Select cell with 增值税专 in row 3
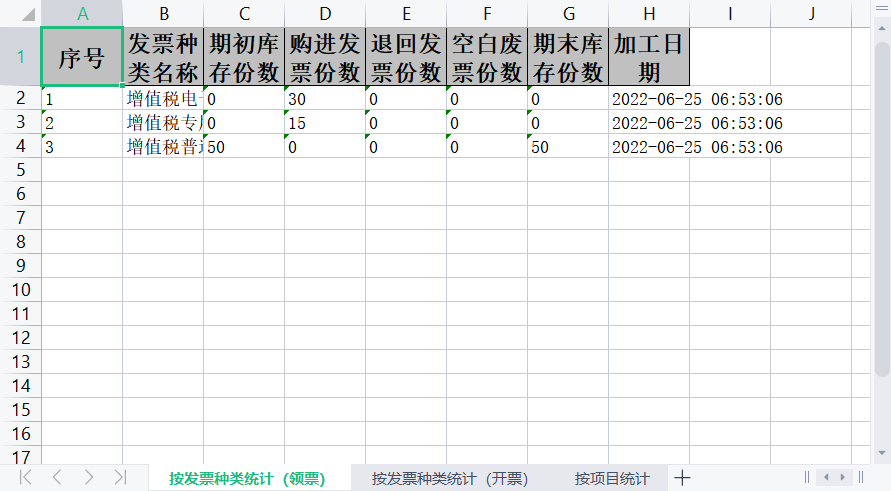891x491 pixels. pos(163,122)
